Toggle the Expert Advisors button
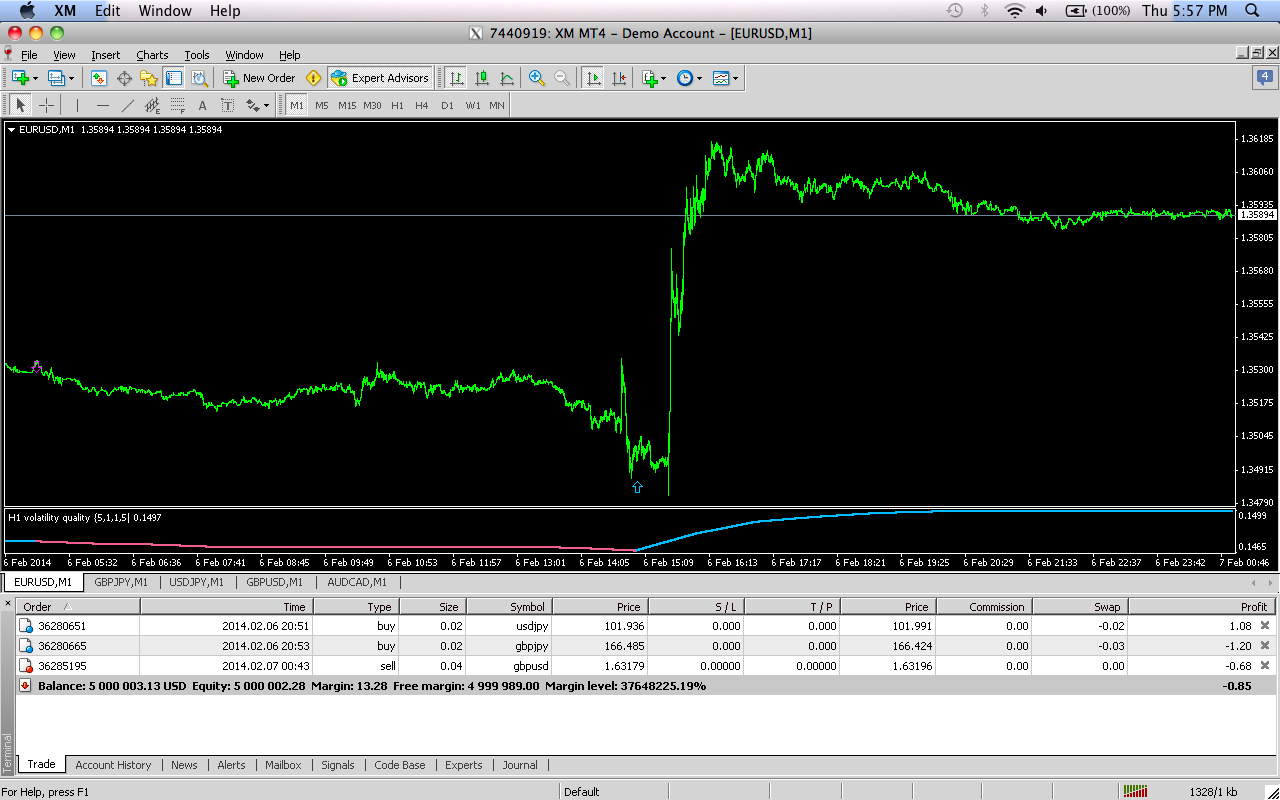 tap(379, 78)
